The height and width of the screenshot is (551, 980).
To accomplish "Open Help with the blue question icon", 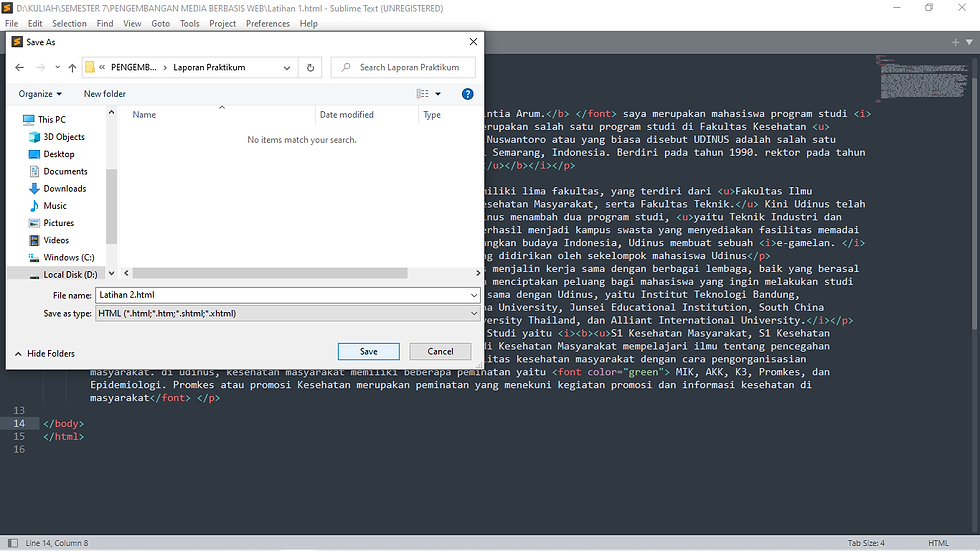I will pos(468,94).
